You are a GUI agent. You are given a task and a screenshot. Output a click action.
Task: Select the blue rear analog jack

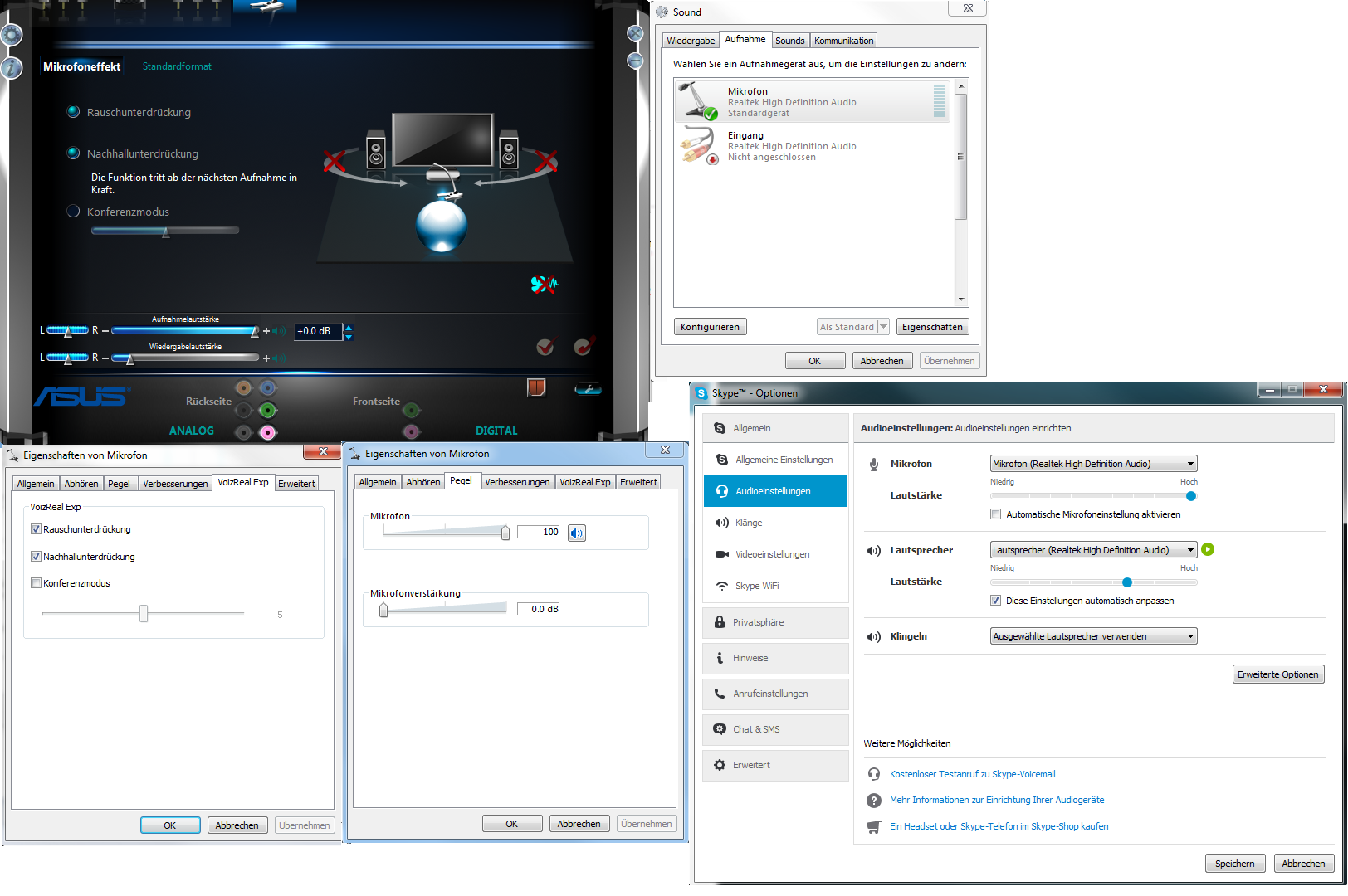(267, 387)
